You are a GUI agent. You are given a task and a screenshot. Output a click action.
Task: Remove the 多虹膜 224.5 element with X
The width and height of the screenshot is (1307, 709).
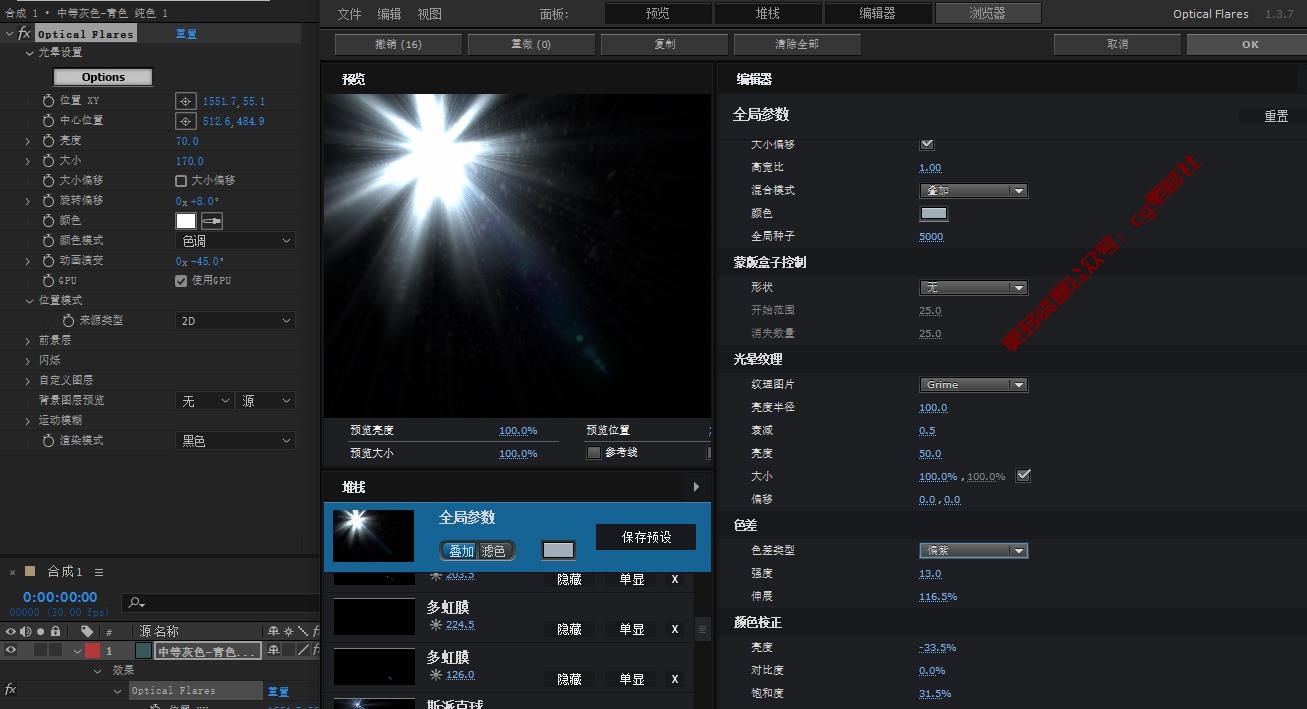675,629
